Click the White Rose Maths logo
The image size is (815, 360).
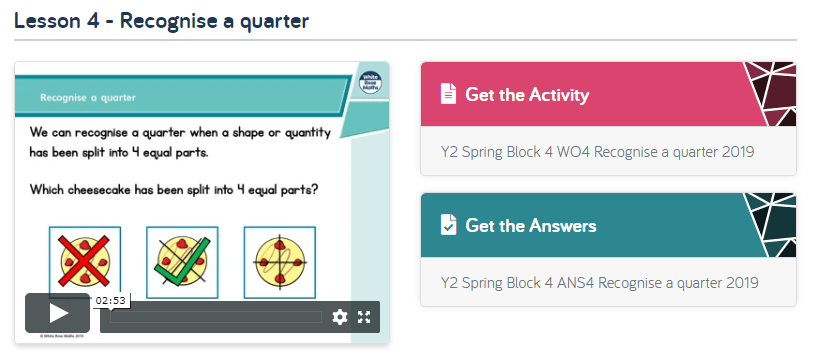[x=370, y=83]
